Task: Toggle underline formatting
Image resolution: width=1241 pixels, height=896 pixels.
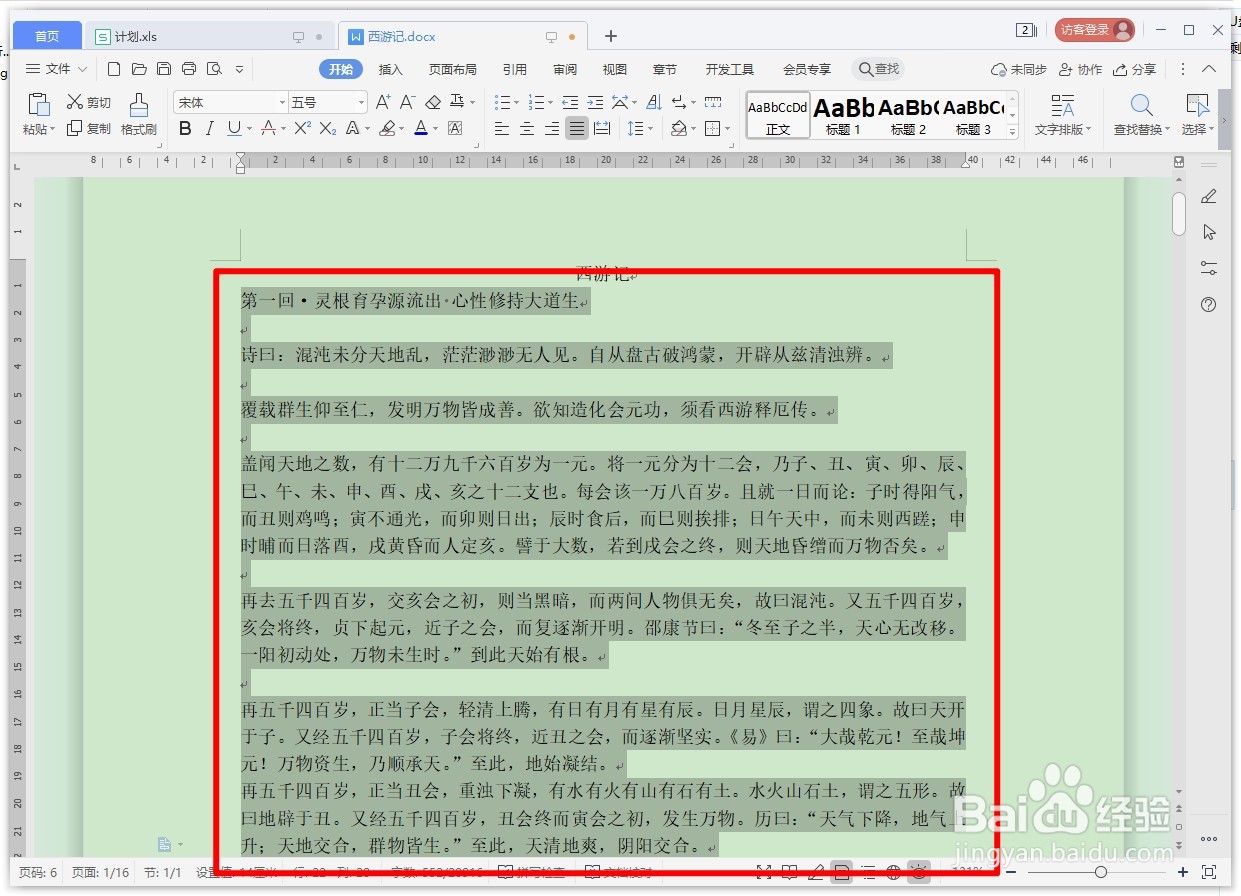Action: (x=234, y=128)
